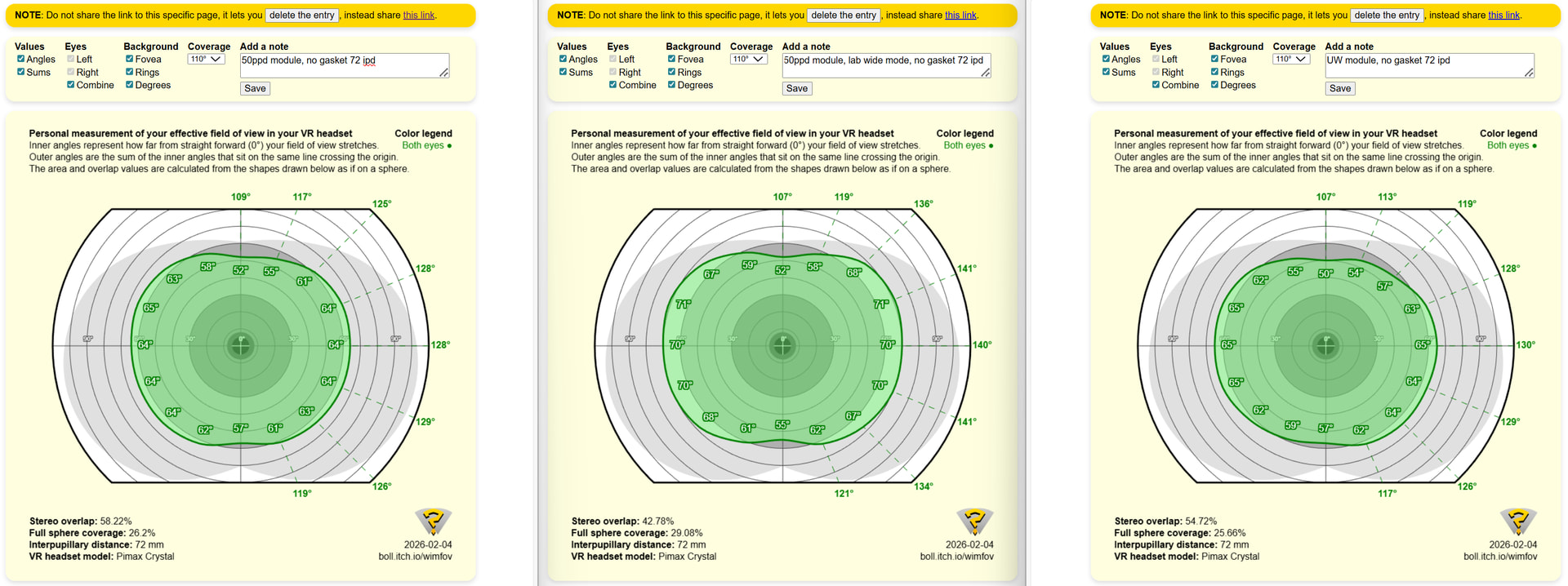1568x586 pixels.
Task: Click the green Both eyes legend dot in the left panel
Action: point(449,146)
